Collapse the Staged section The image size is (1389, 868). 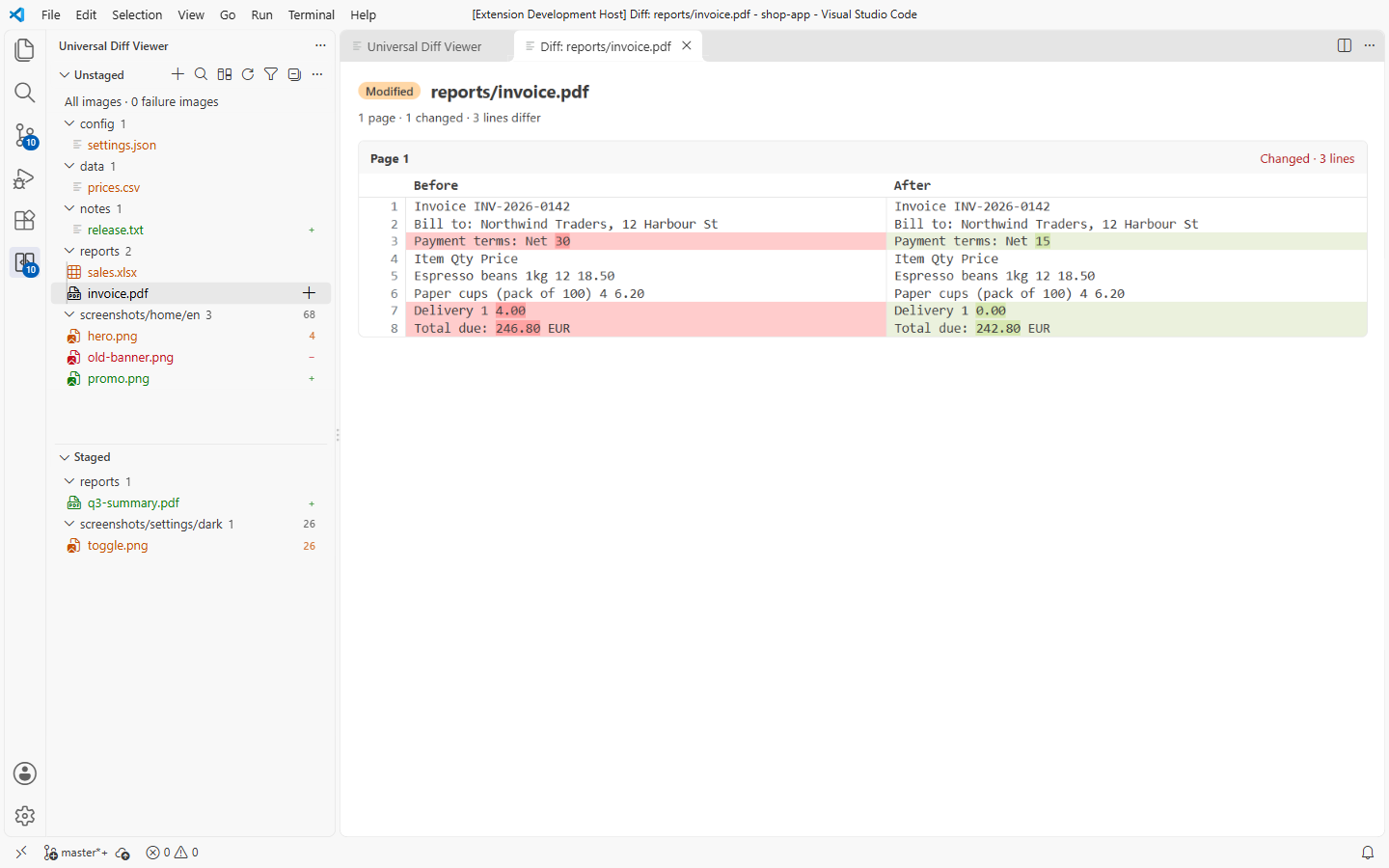65,457
